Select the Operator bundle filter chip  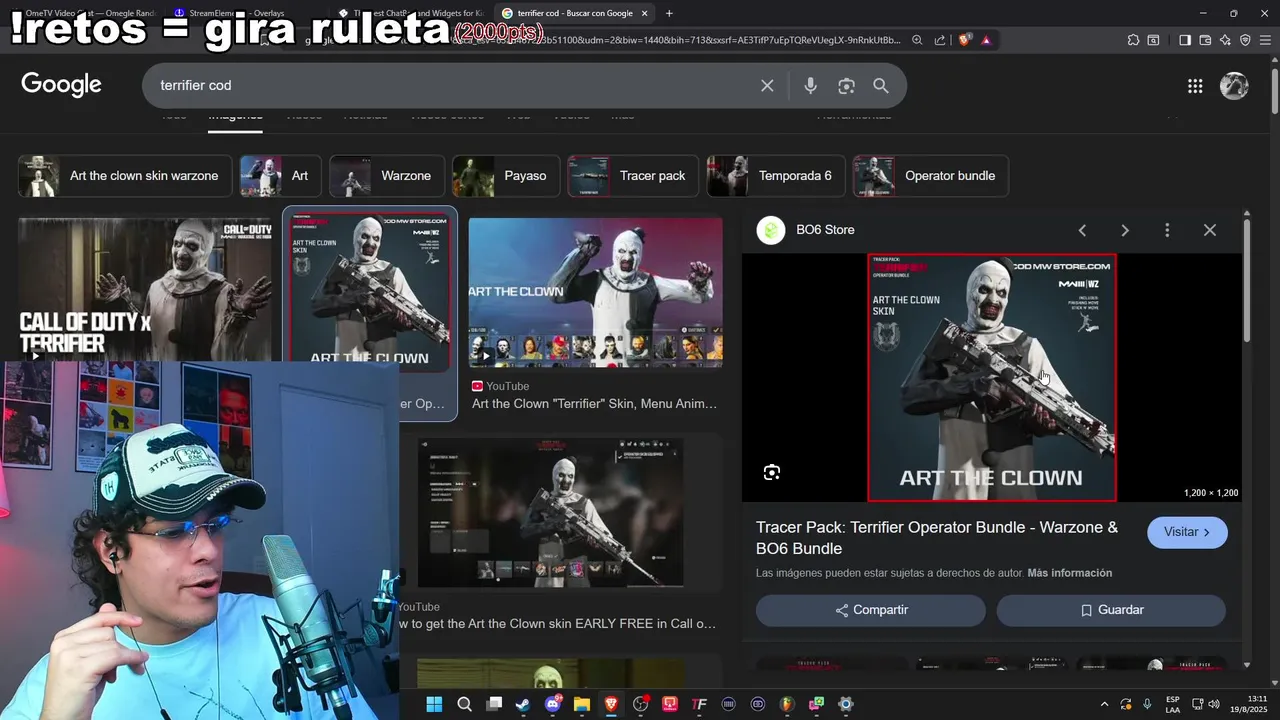(930, 176)
